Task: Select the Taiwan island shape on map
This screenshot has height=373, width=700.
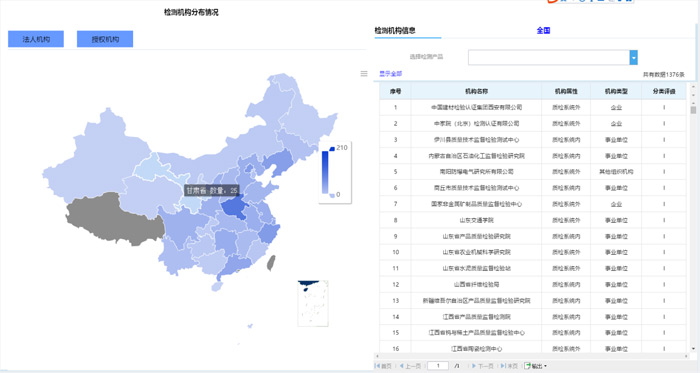Action: point(271,263)
